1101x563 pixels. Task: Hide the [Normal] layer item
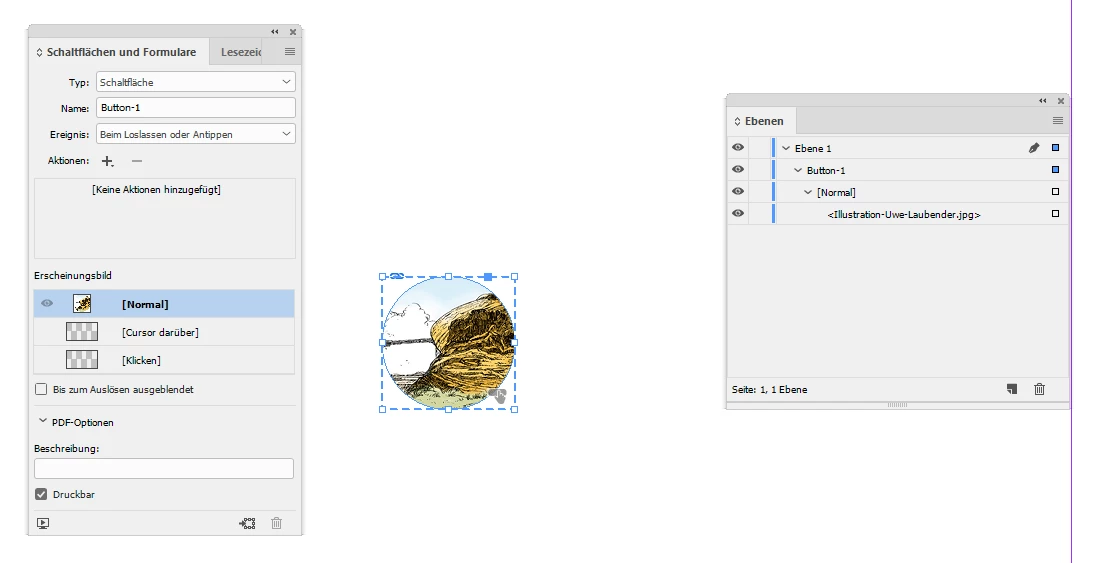(738, 191)
